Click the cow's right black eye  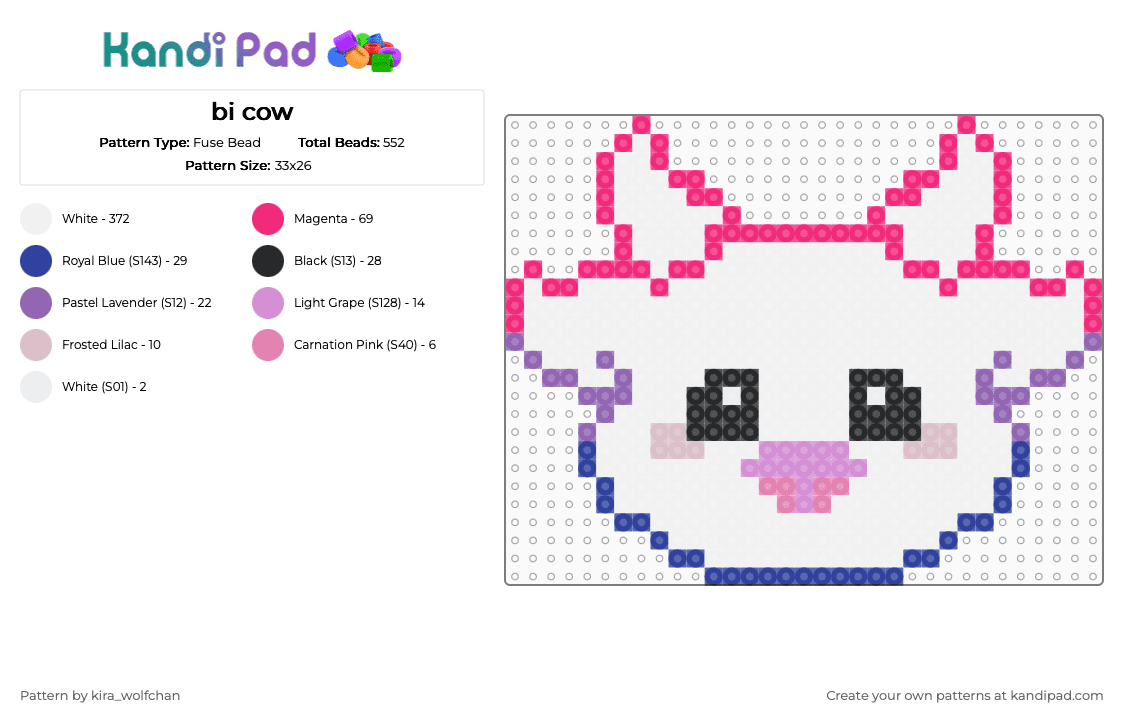(885, 404)
